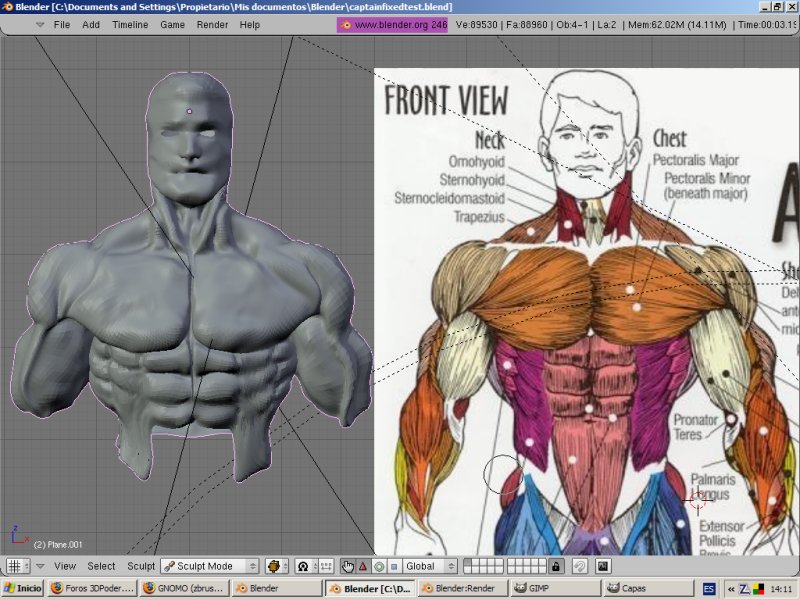Expand hidden system tray icons arrow
This screenshot has height=600, width=800.
tap(731, 589)
